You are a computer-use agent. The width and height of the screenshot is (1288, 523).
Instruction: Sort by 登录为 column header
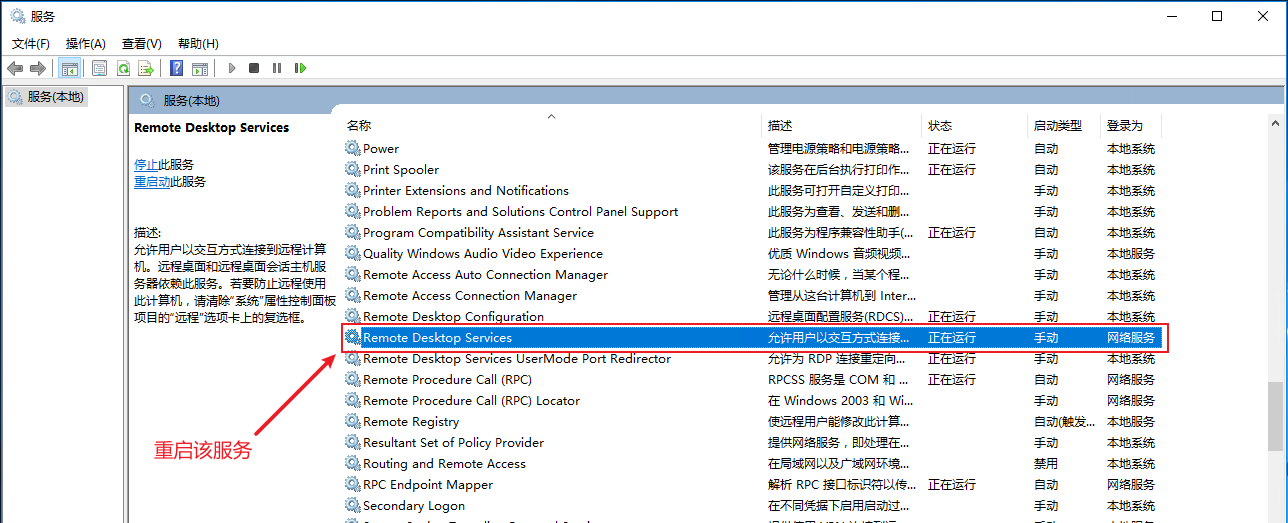(x=1125, y=125)
